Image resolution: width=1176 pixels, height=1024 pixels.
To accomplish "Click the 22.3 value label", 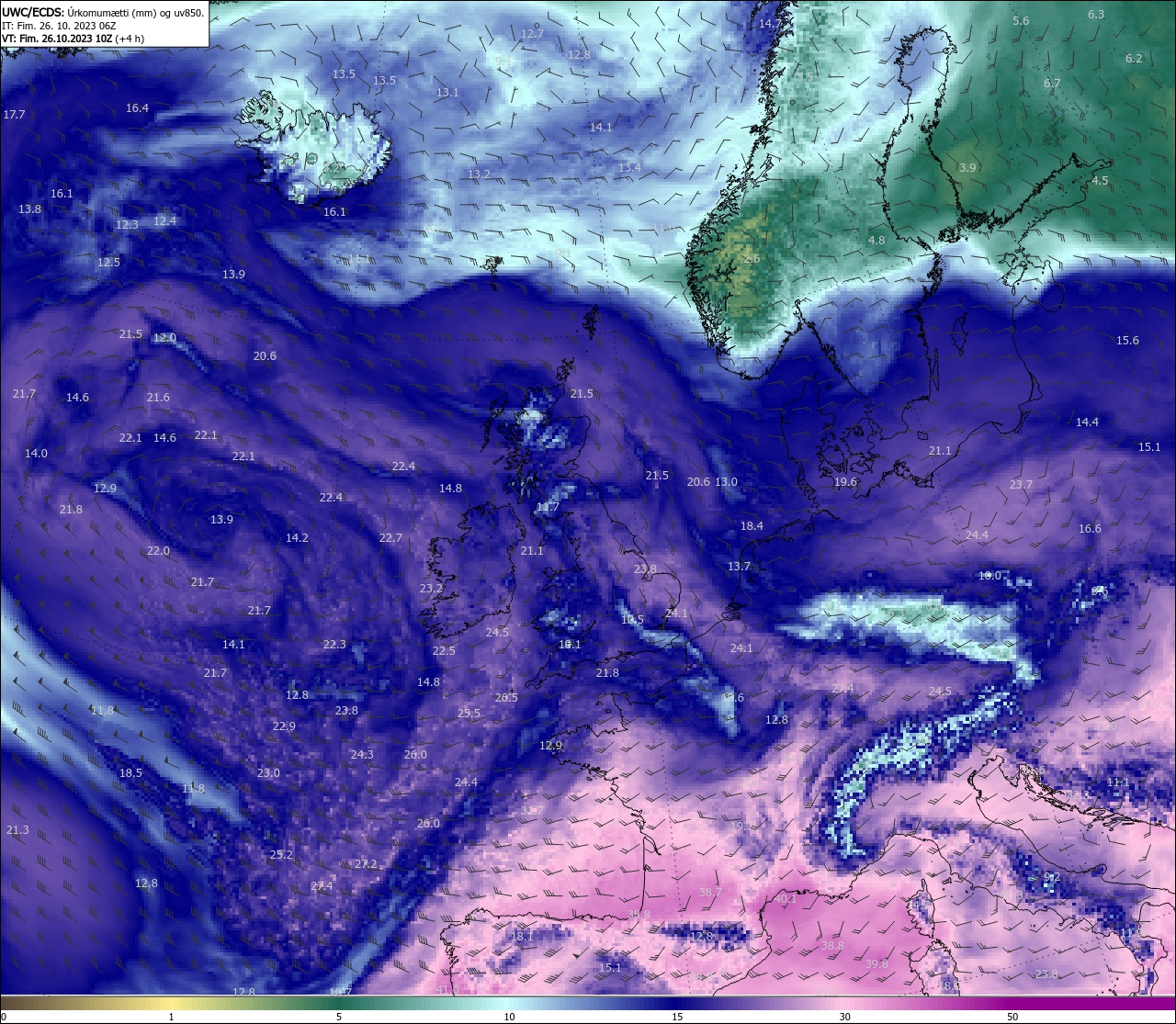I will point(334,645).
